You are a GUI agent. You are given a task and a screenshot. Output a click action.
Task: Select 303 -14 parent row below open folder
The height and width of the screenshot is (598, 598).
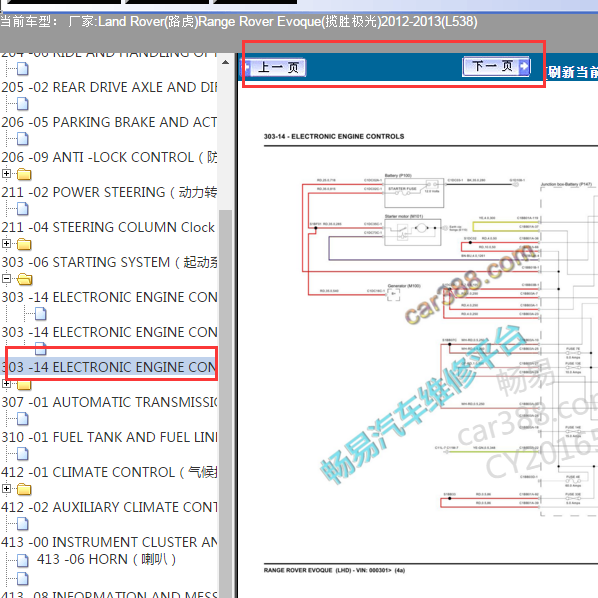coord(109,297)
